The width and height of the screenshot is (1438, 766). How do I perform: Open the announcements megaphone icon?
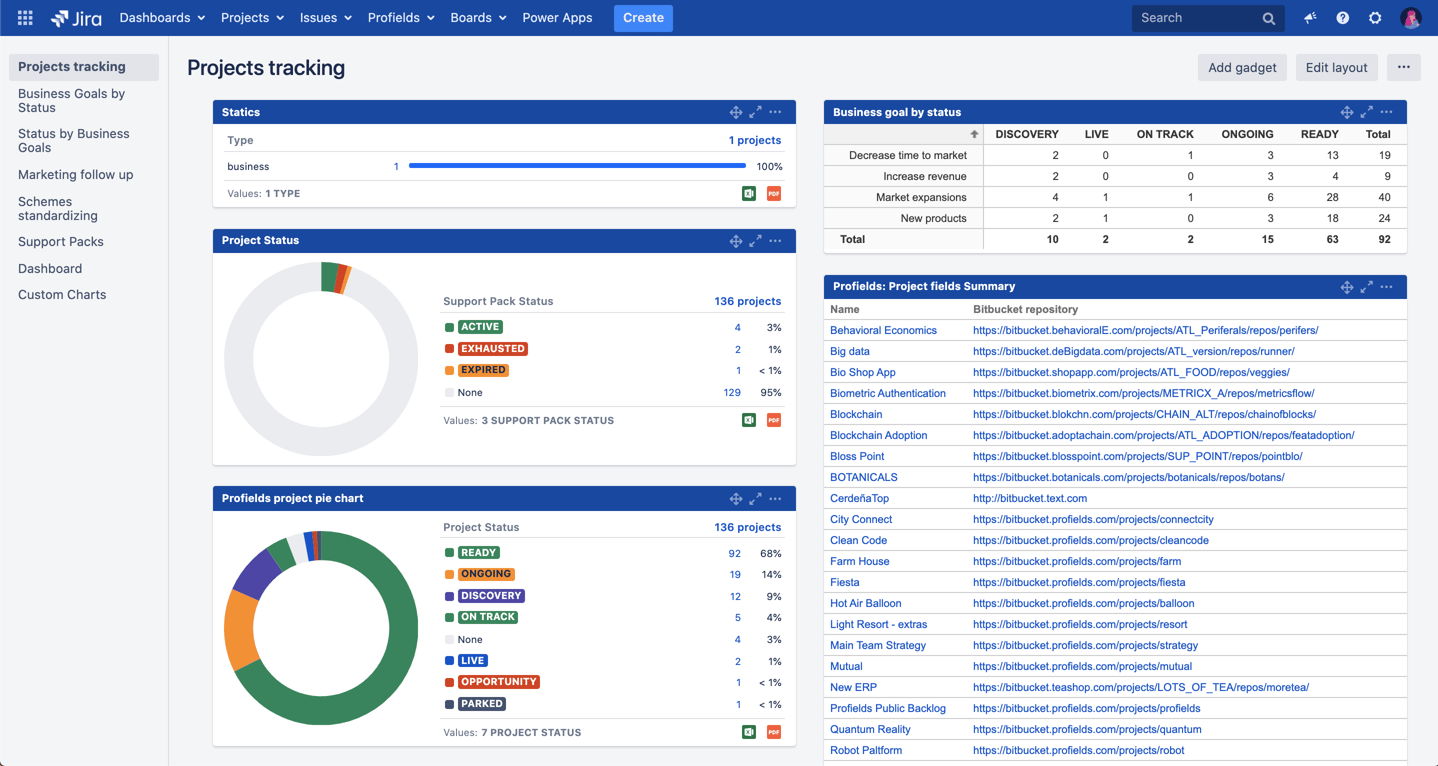click(1310, 17)
